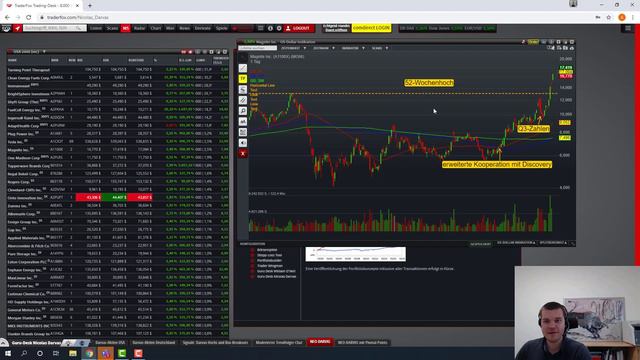Click the 52-Wochenhoch chart annotation label

(x=429, y=83)
